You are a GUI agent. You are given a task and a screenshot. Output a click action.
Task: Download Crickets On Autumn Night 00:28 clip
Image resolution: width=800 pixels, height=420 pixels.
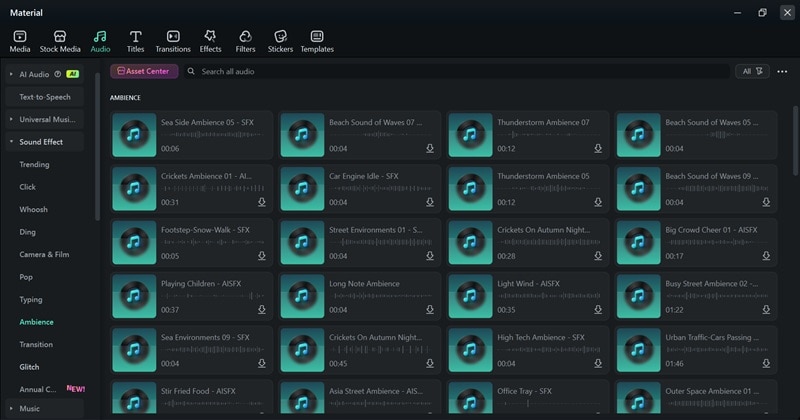click(x=598, y=256)
